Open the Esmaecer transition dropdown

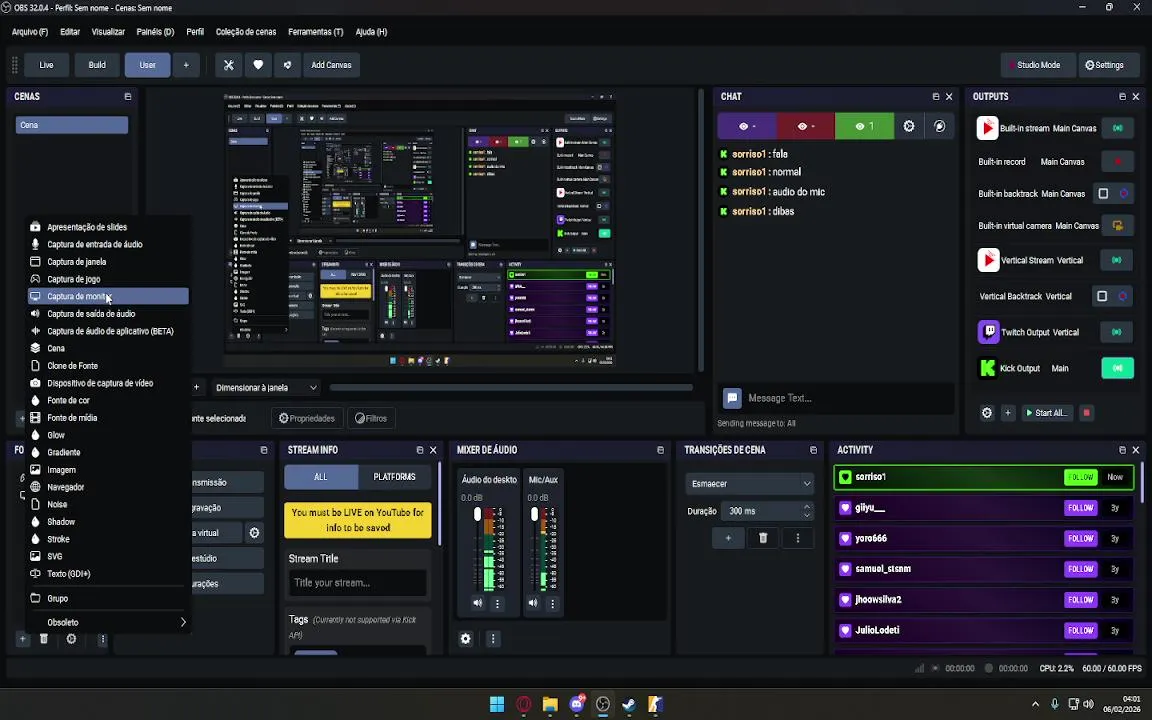(x=749, y=483)
